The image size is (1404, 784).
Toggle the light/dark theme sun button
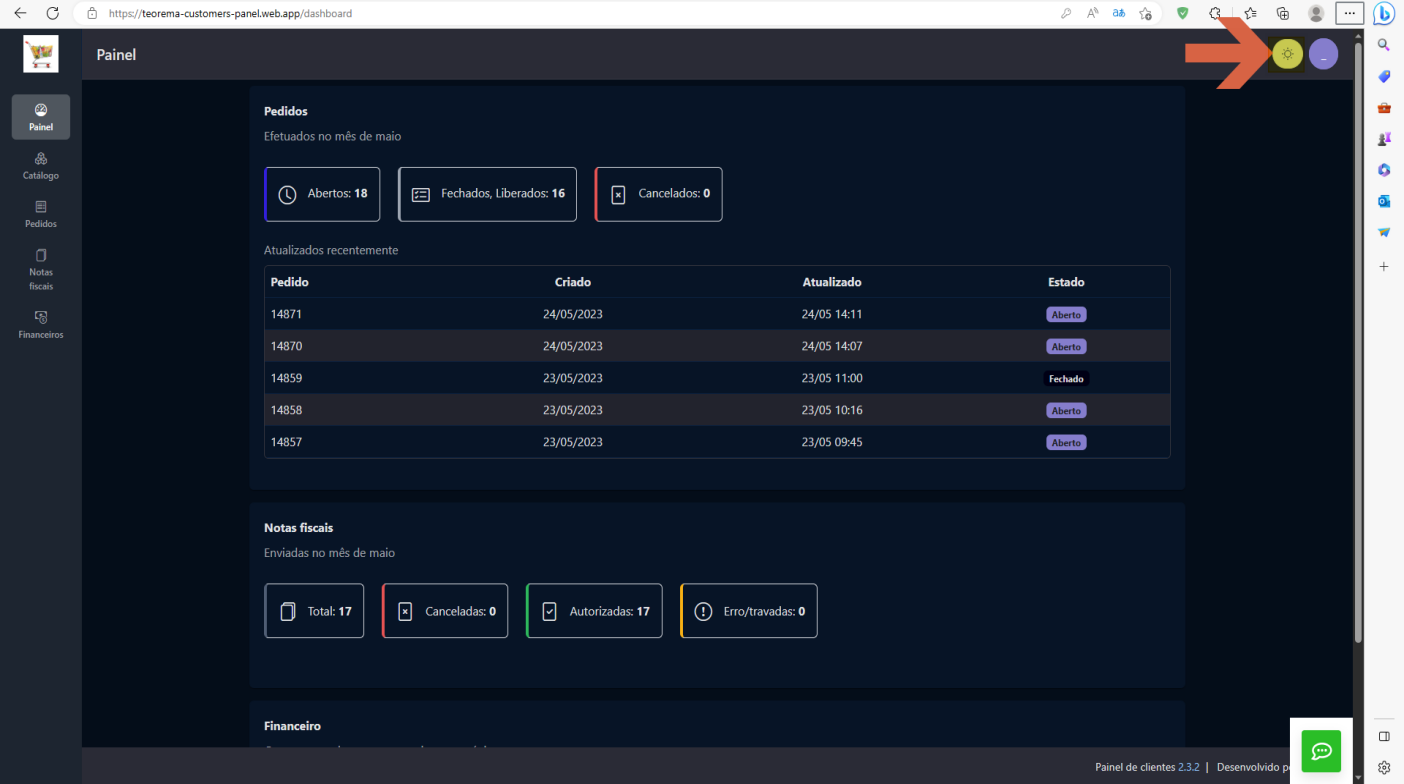tap(1288, 54)
